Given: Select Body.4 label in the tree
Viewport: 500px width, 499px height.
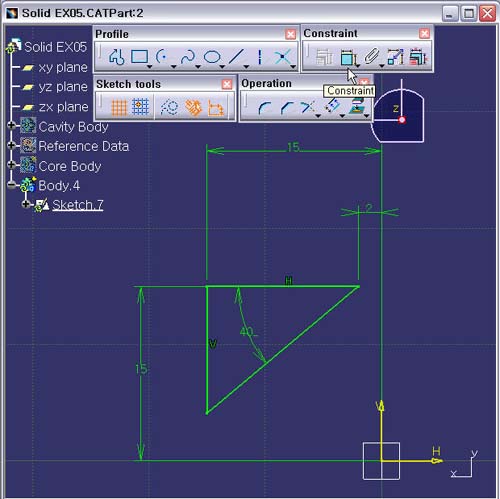Looking at the screenshot, I should [x=59, y=186].
